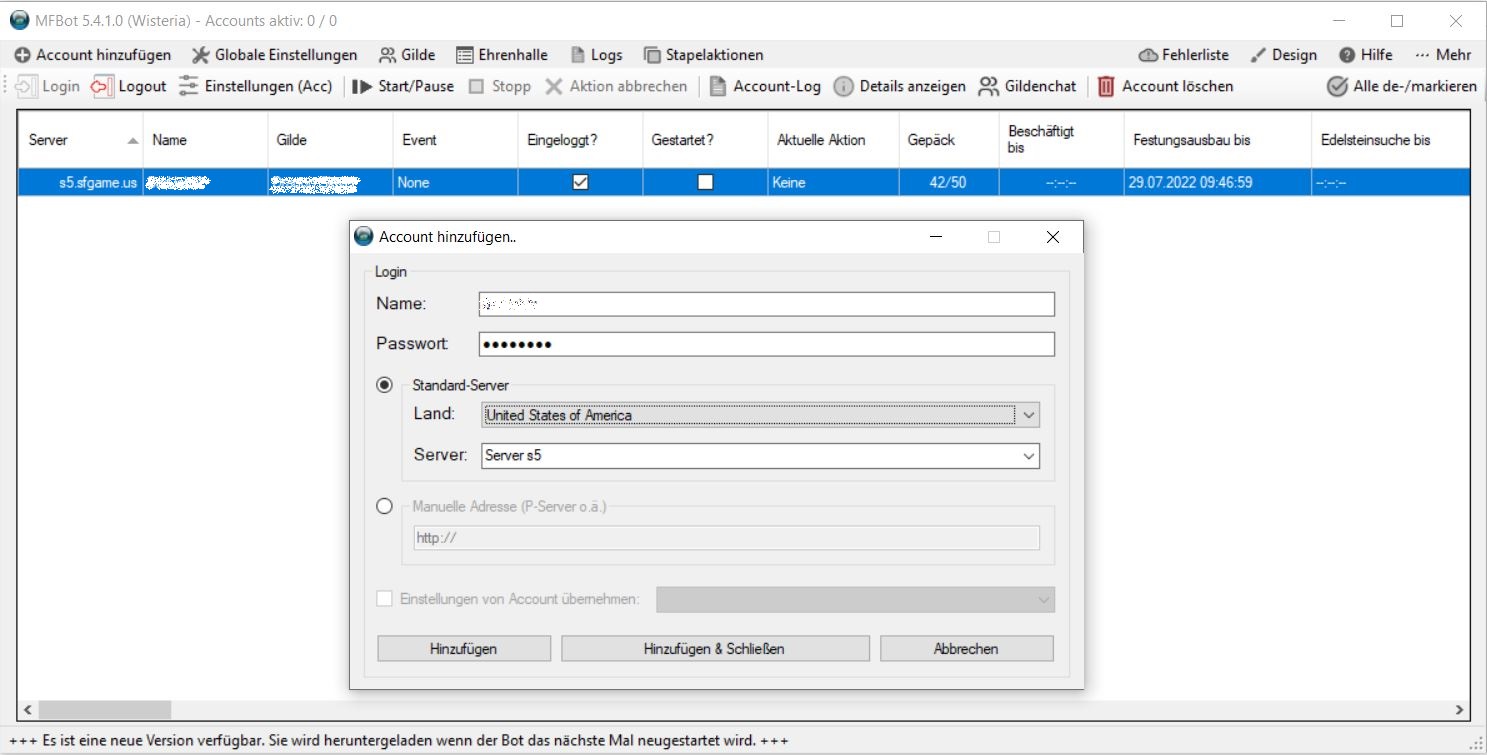Click the 29.07.2022 09:46:59 cell
The width and height of the screenshot is (1487, 755).
tap(1217, 183)
